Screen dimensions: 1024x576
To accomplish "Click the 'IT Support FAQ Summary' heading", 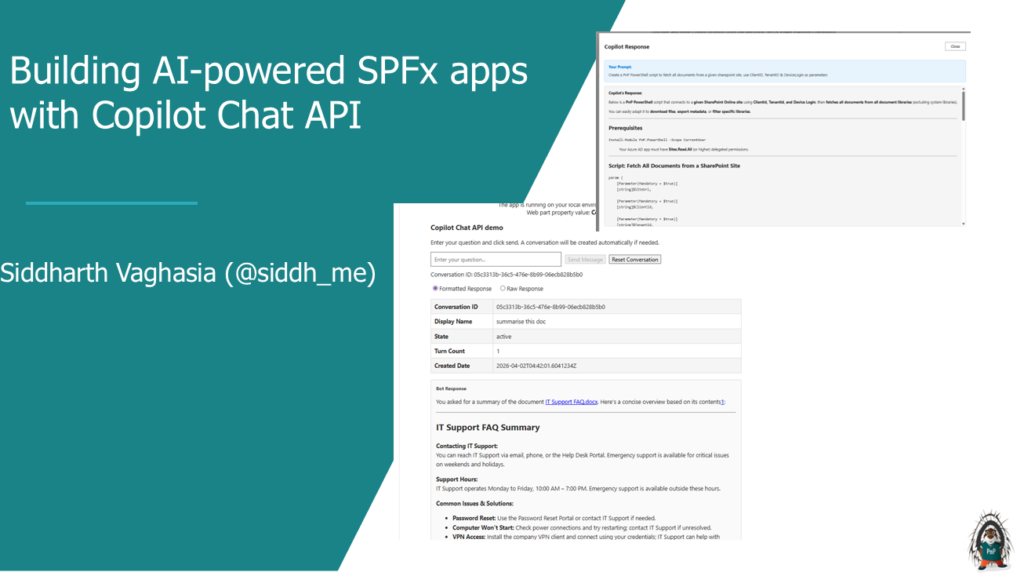I will pos(488,427).
